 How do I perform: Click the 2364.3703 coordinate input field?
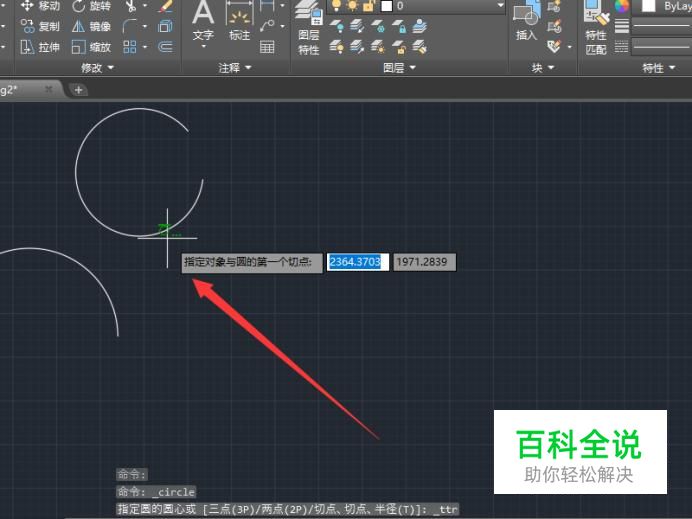click(358, 262)
